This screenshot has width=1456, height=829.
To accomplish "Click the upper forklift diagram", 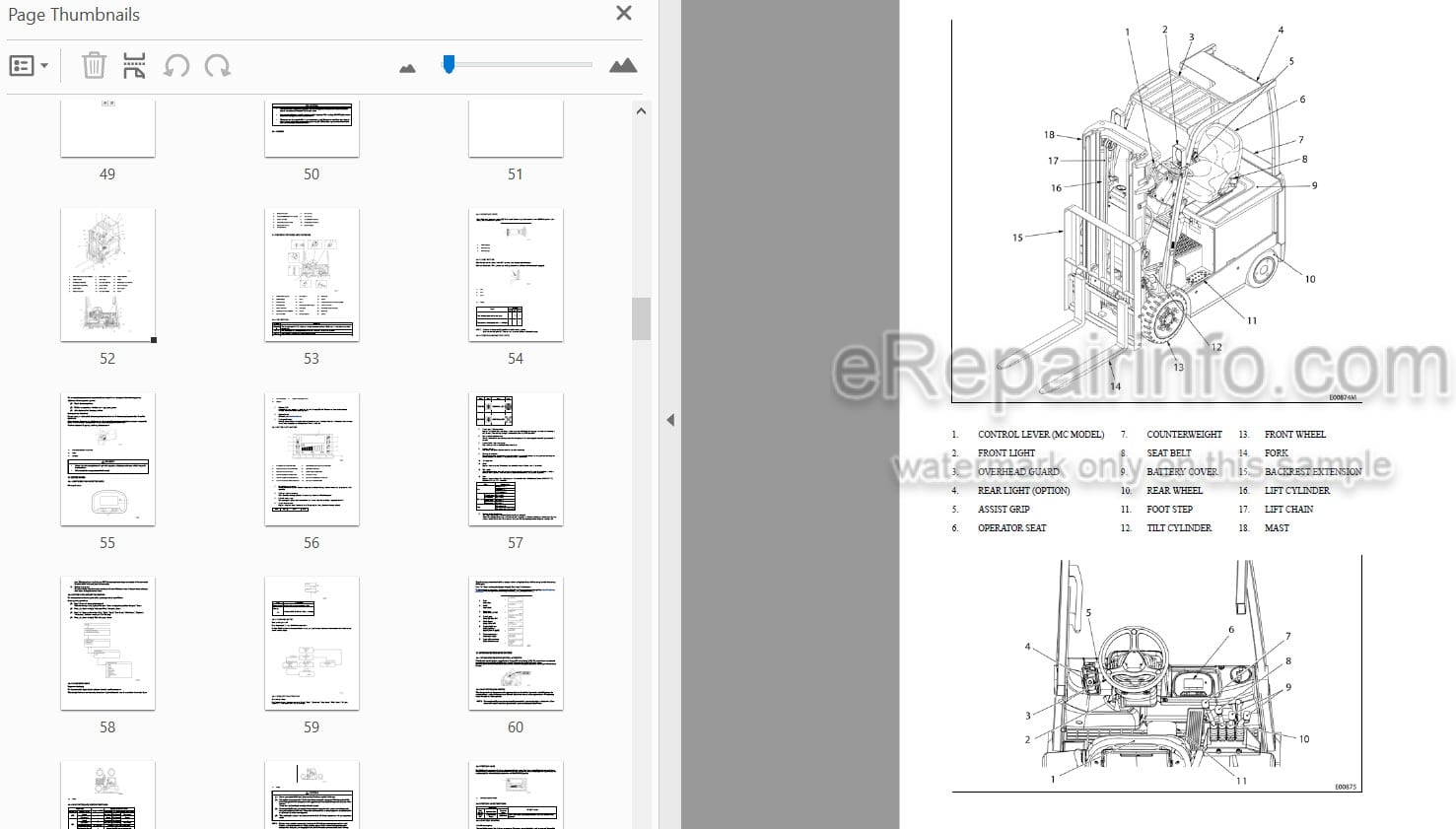I will click(x=1157, y=211).
